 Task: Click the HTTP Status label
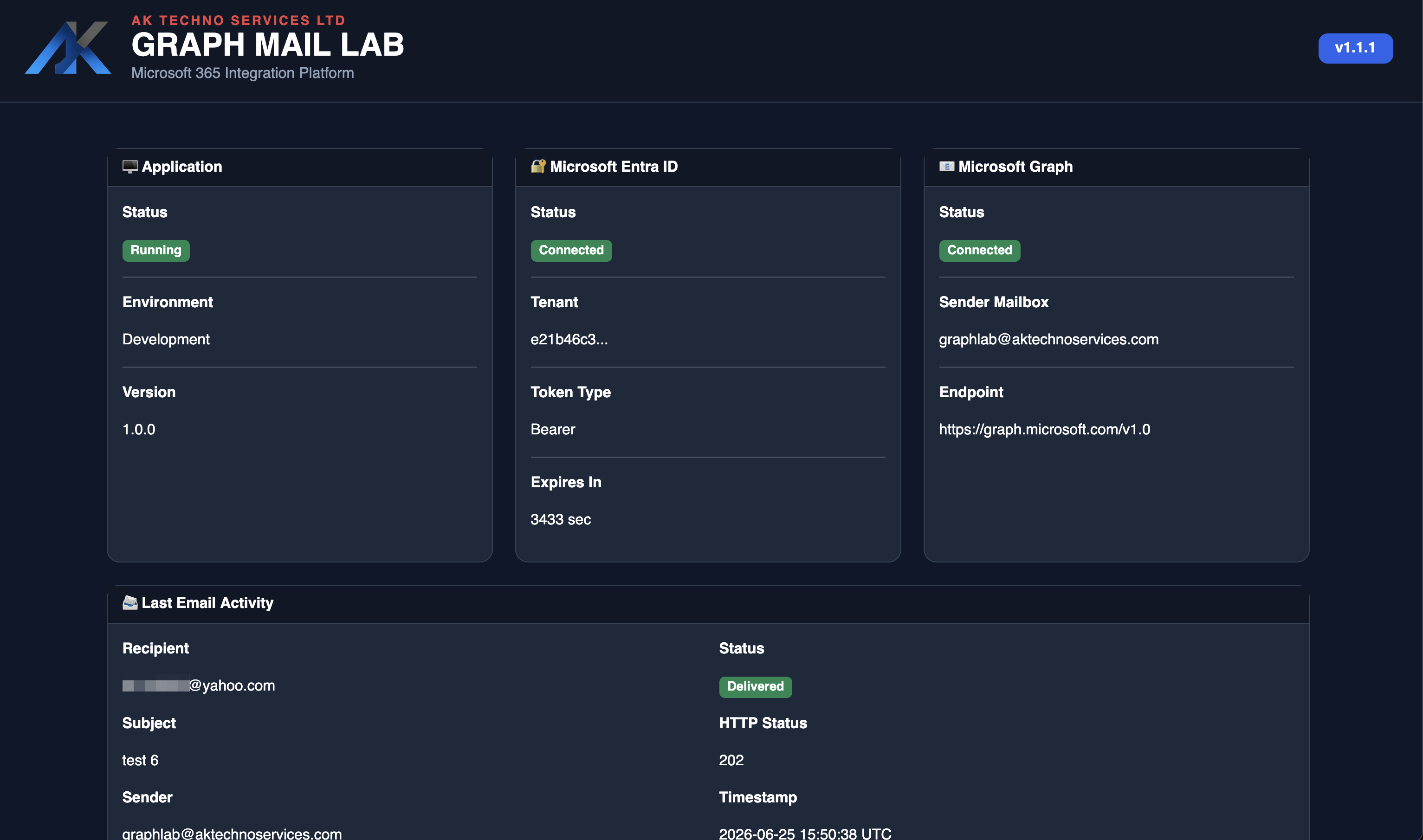763,724
